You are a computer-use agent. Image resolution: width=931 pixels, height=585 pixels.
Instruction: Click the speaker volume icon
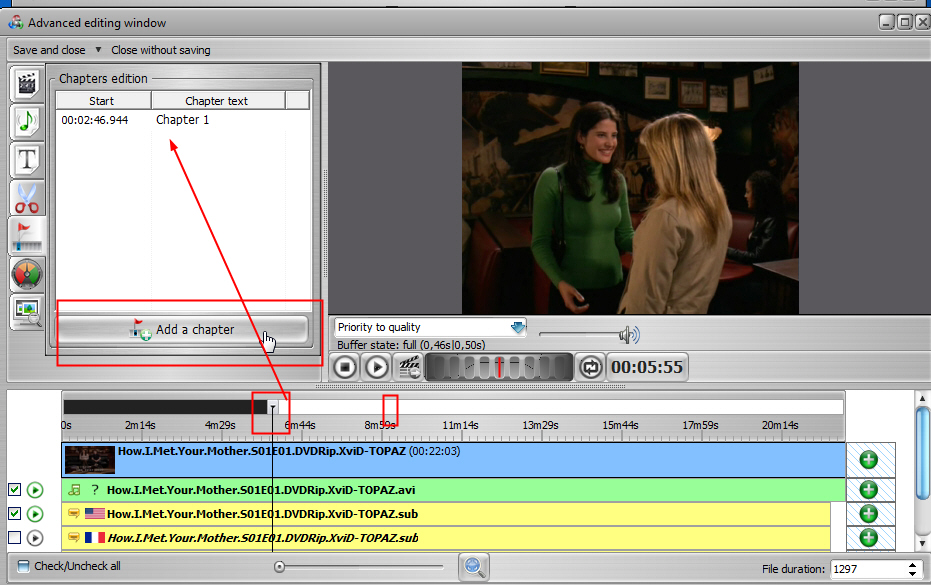[629, 335]
